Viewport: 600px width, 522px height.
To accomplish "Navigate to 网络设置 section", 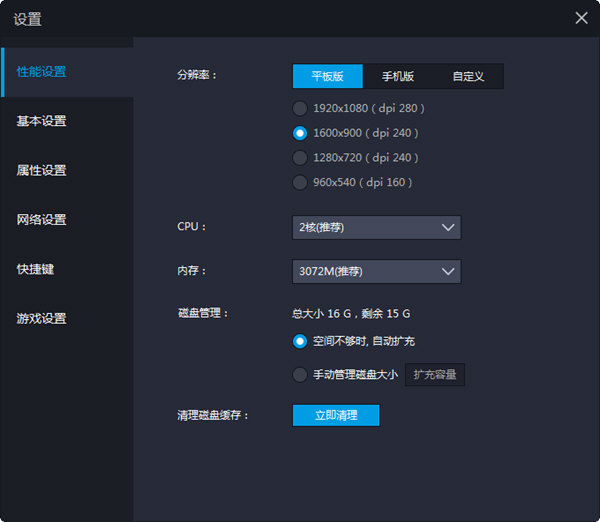I will click(42, 220).
